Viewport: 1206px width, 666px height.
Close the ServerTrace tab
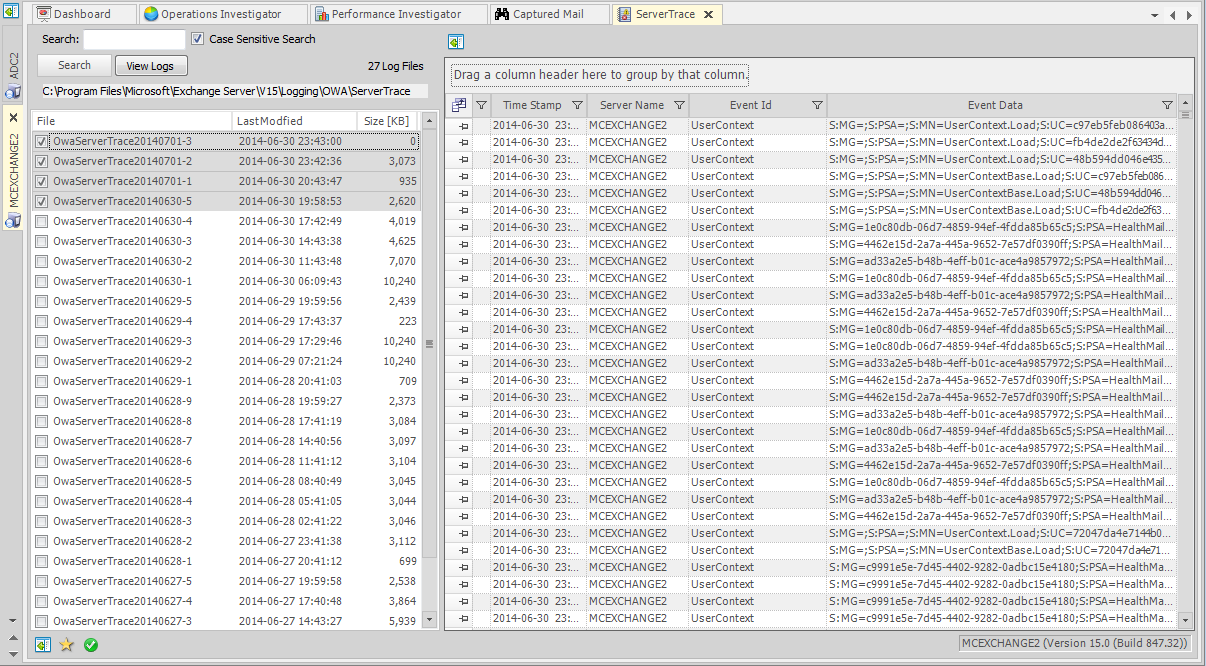(707, 15)
